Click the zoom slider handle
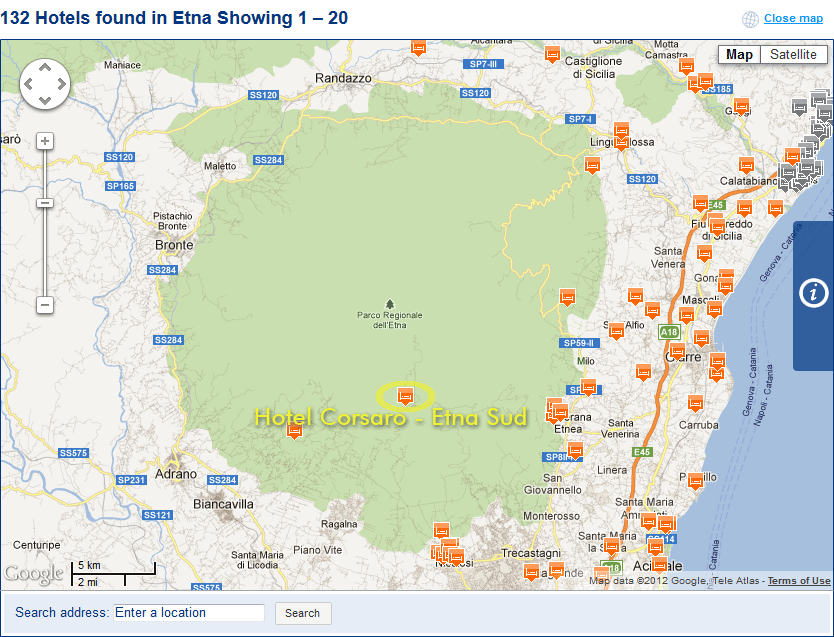 [45, 203]
